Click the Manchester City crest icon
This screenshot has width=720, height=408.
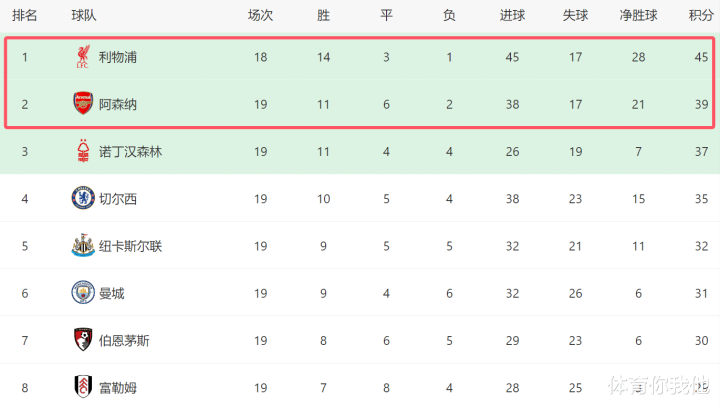point(83,293)
